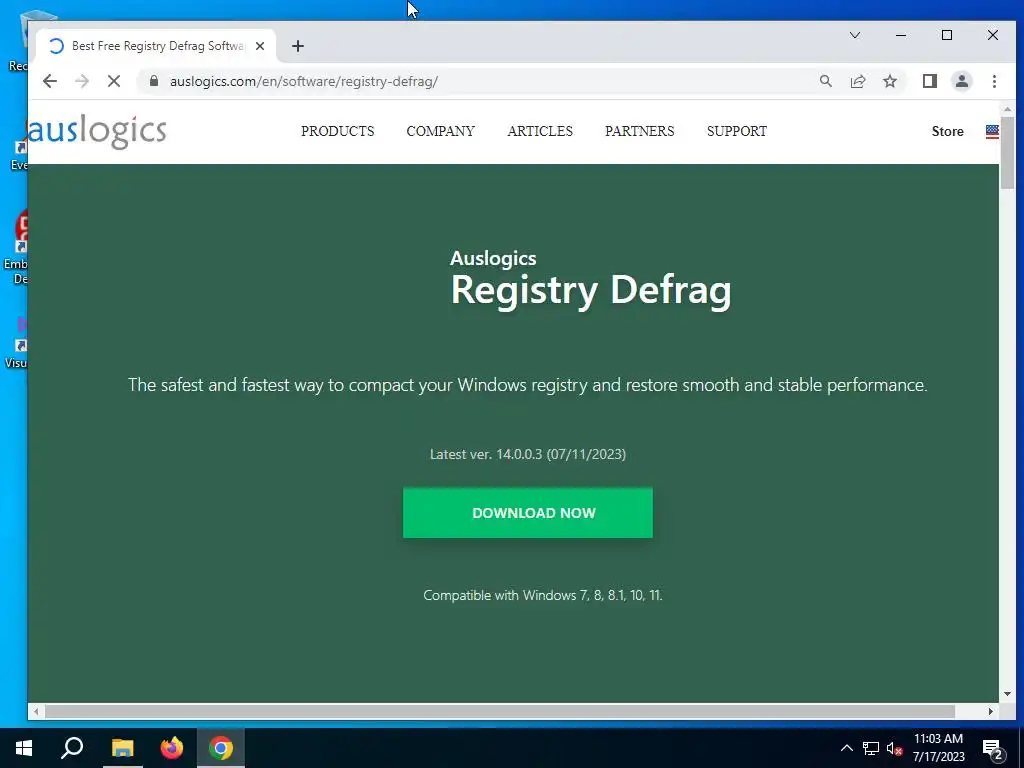
Task: Maximize the Chrome window
Action: click(946, 35)
